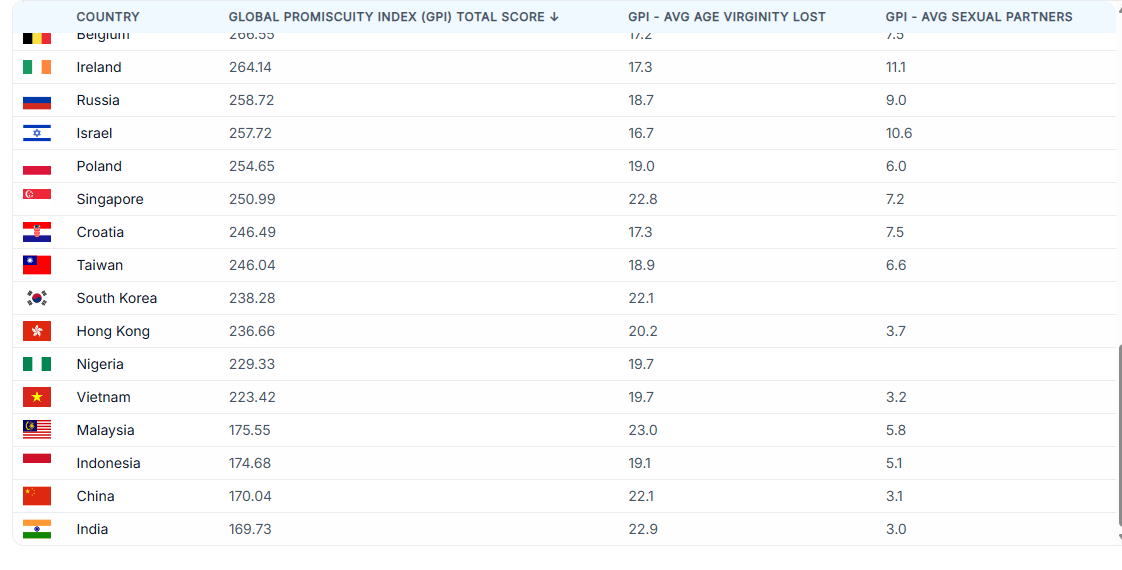Click the China flag icon

(37, 496)
